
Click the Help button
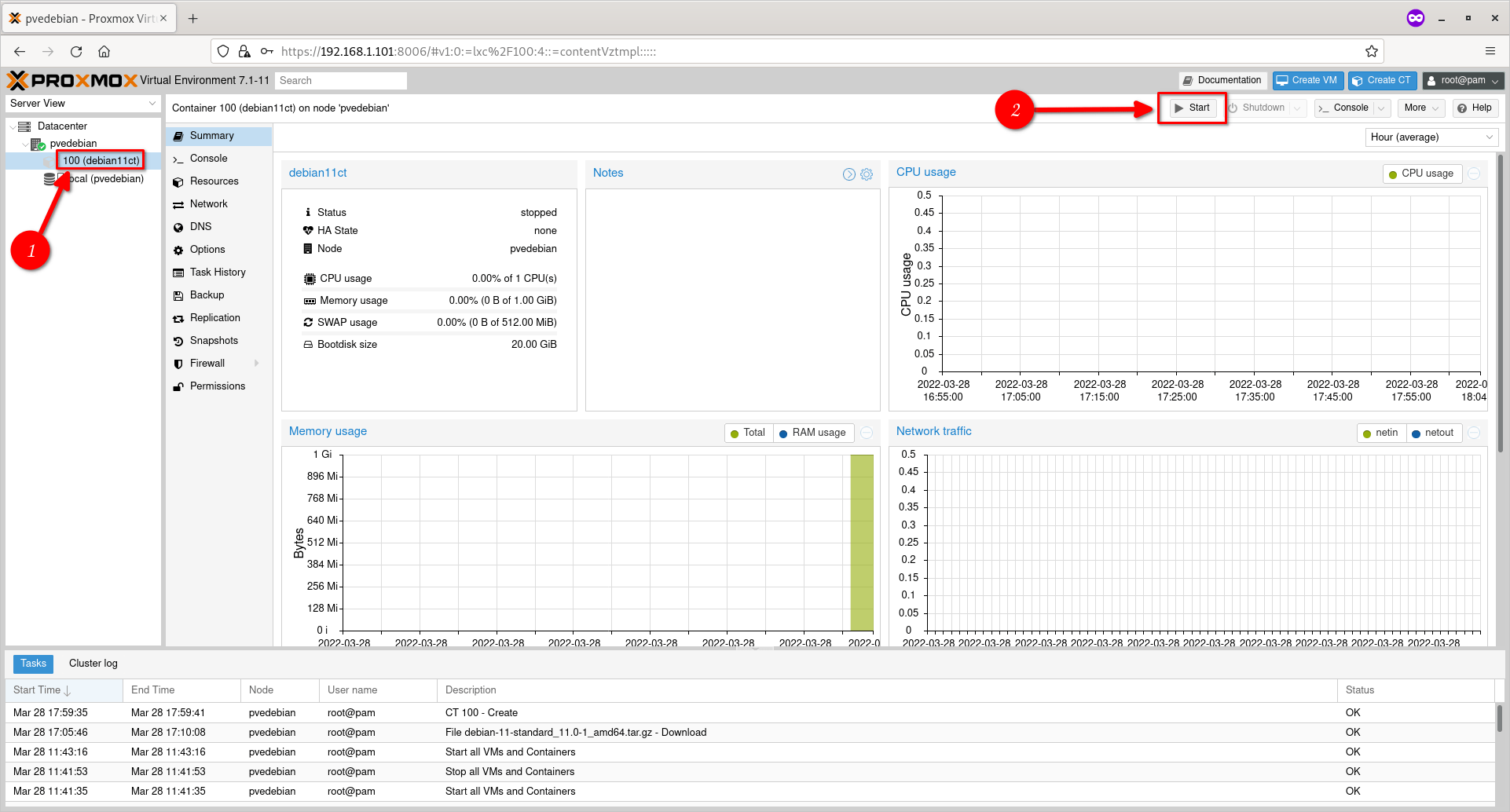(x=1475, y=108)
